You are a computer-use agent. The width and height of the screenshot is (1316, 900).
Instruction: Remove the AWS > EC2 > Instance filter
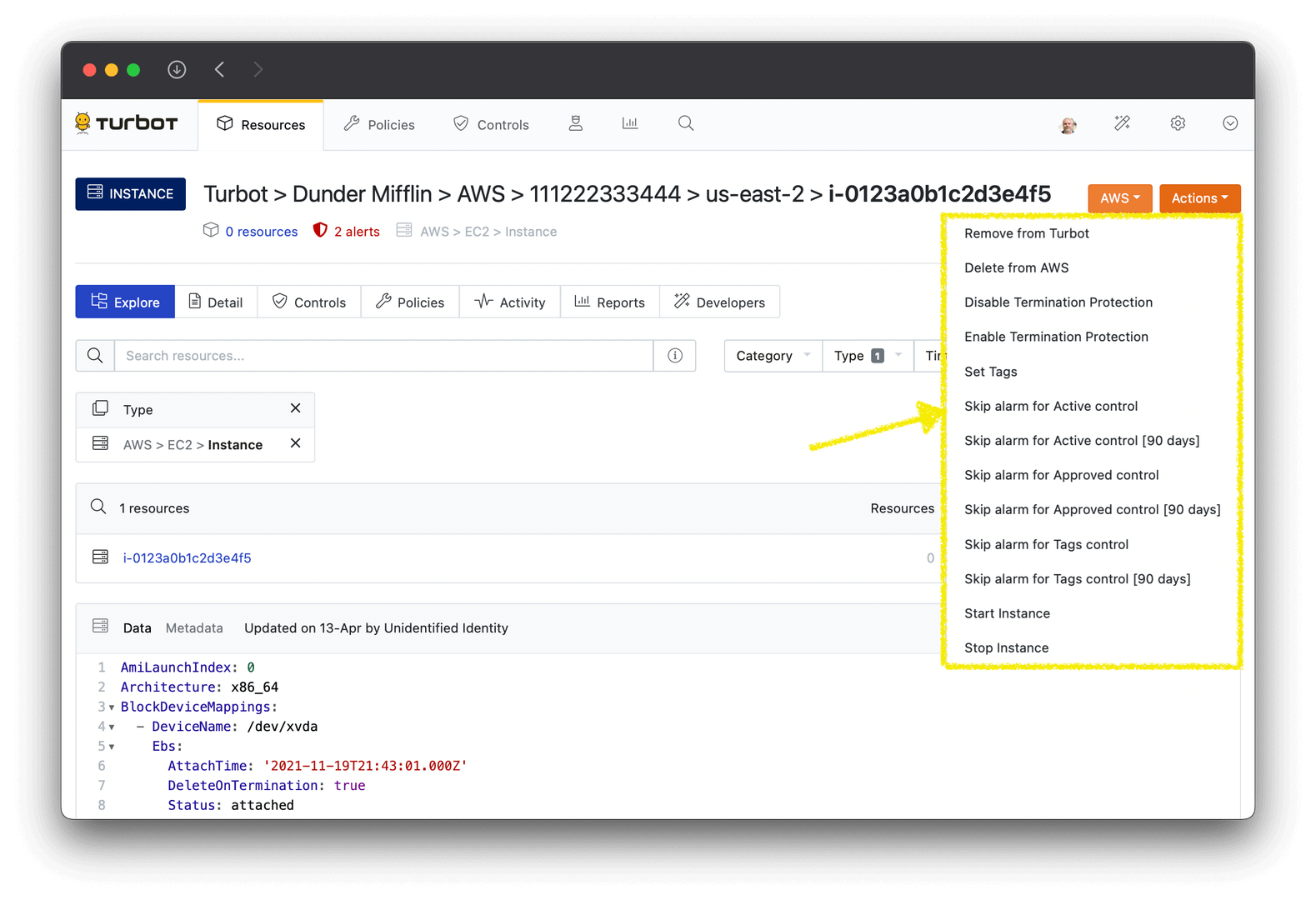click(295, 443)
